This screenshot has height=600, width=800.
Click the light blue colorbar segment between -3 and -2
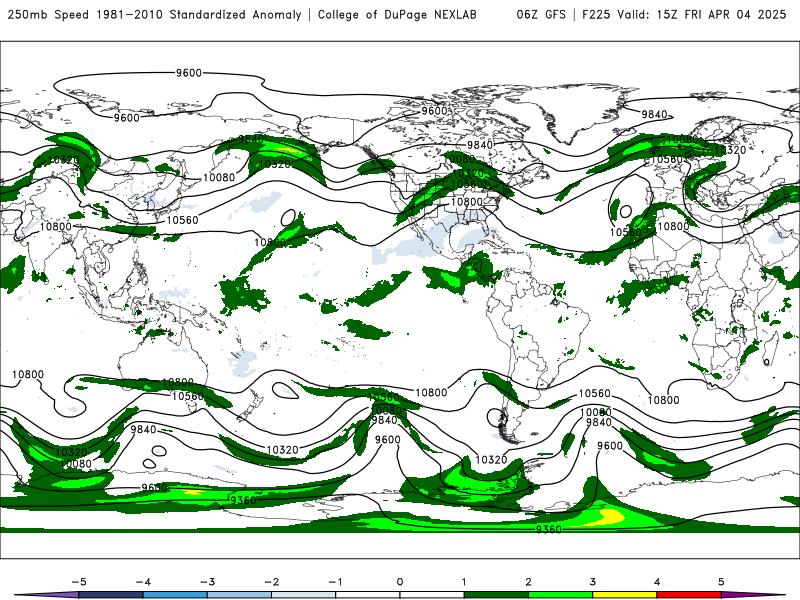239,595
